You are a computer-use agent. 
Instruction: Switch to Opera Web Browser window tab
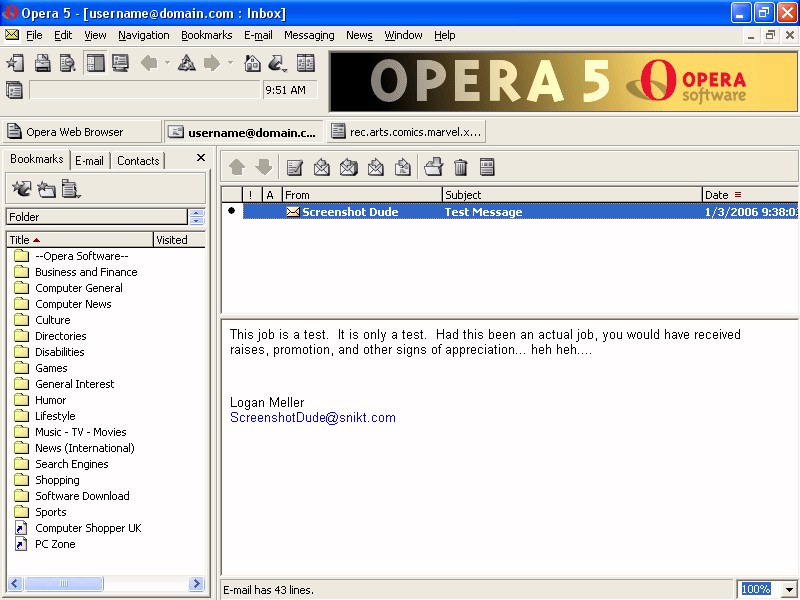tap(82, 132)
